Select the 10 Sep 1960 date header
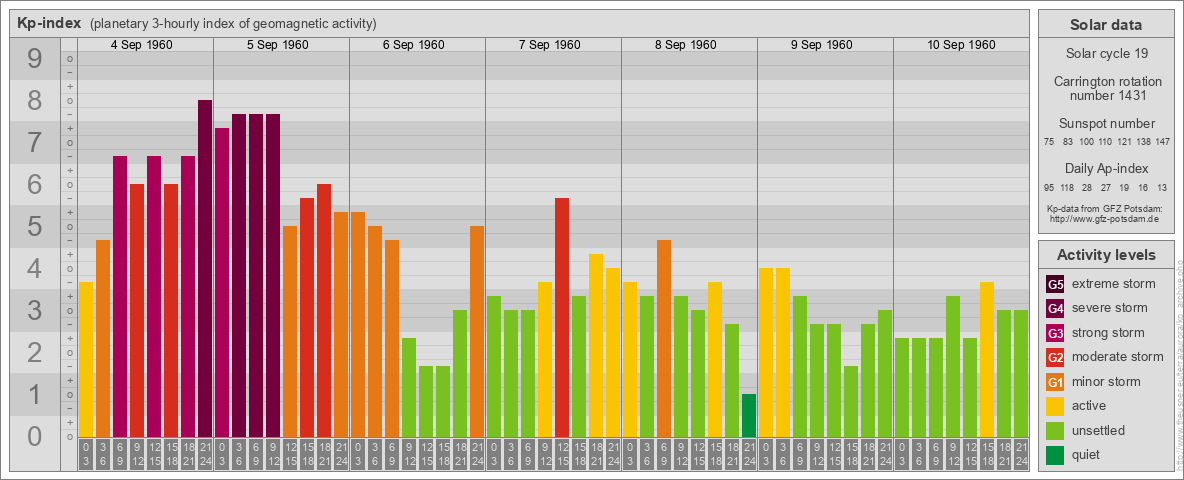This screenshot has width=1184, height=480. [961, 45]
